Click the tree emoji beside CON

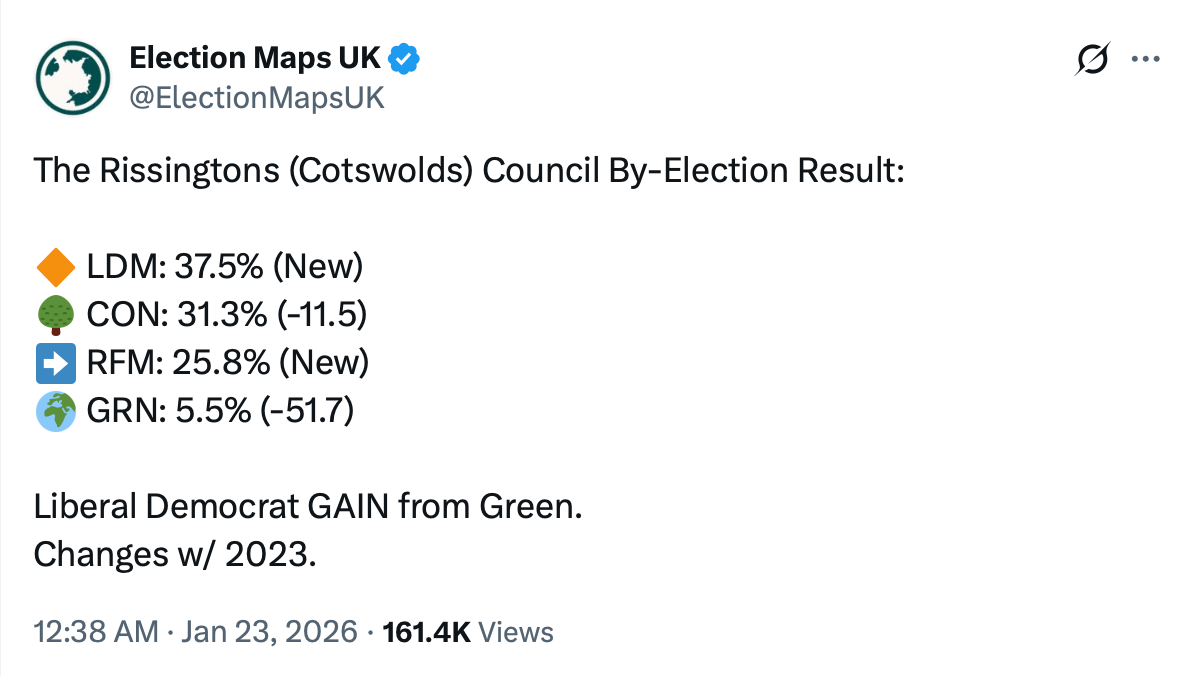55,316
